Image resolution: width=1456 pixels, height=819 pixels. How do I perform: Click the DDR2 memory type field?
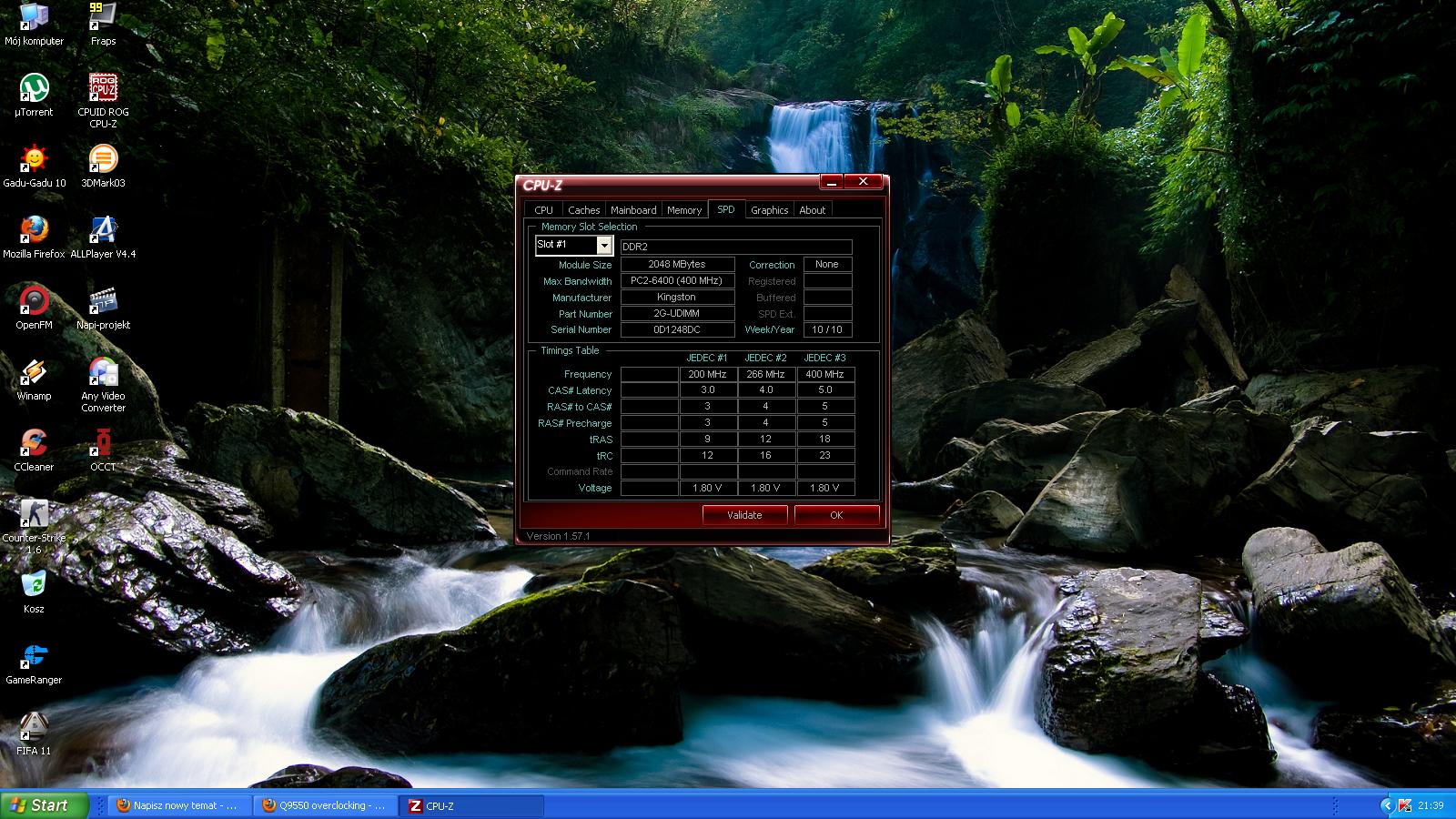click(x=736, y=247)
